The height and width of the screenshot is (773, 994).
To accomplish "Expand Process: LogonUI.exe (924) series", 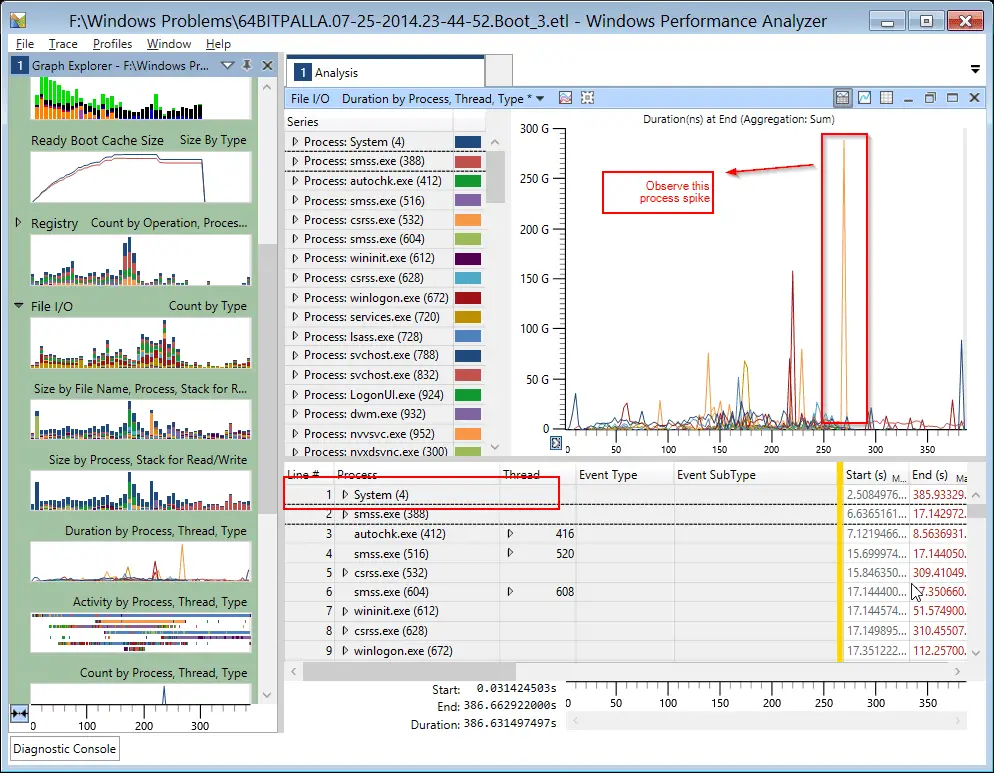I will coord(295,394).
